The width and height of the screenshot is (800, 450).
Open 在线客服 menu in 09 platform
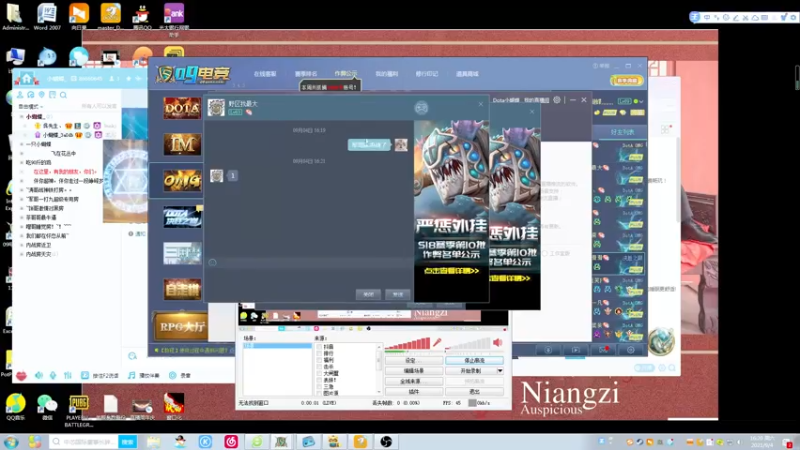pos(265,74)
